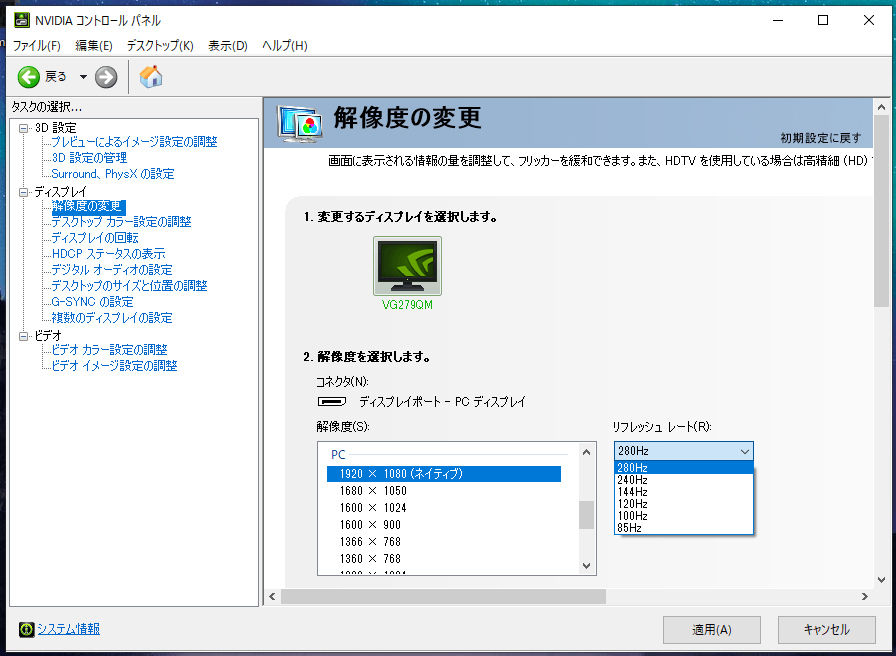Collapse the ディスプレイ tree node
Image resolution: width=896 pixels, height=656 pixels.
[x=23, y=192]
